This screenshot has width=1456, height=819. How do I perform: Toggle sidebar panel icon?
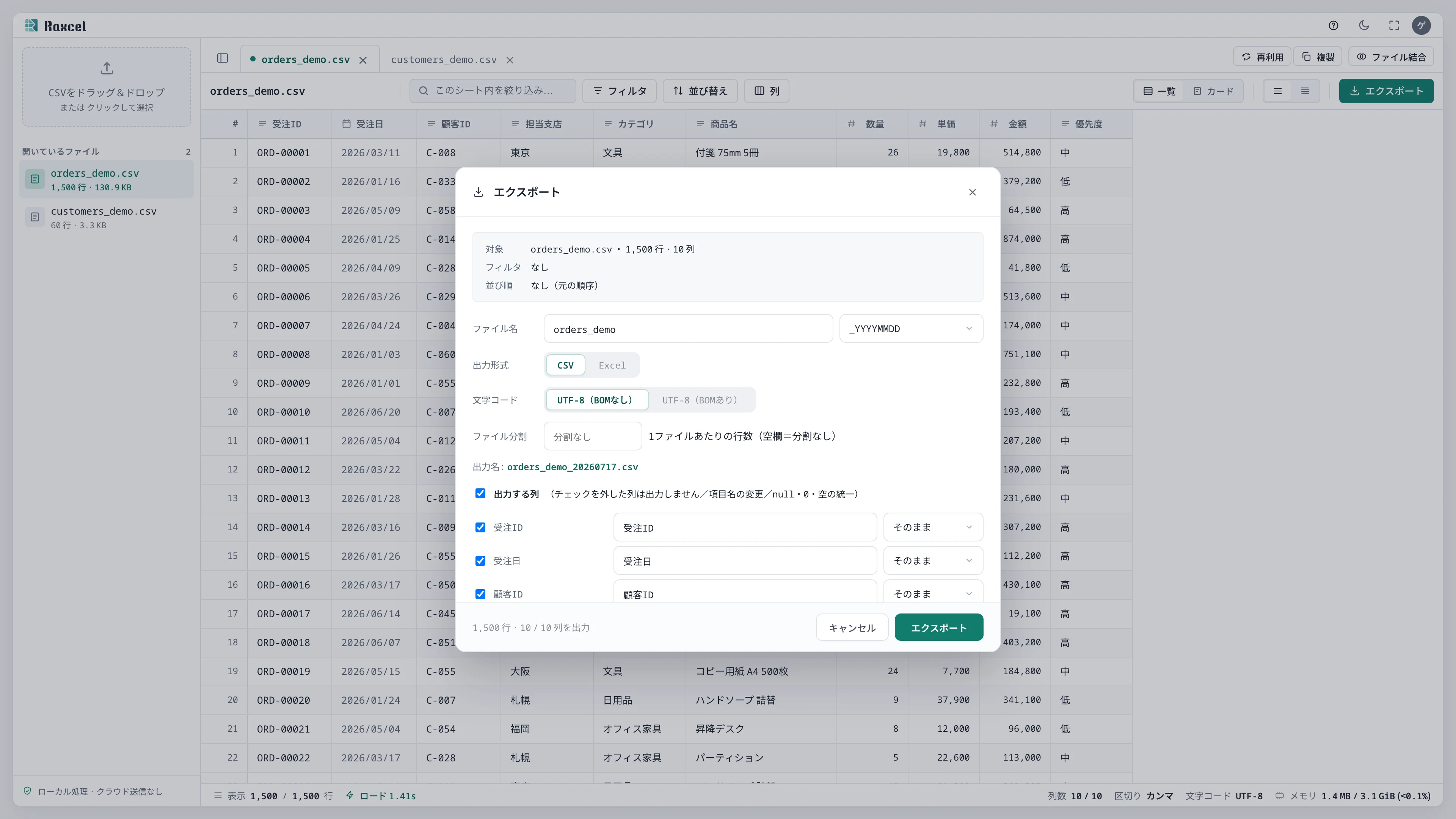[x=222, y=58]
